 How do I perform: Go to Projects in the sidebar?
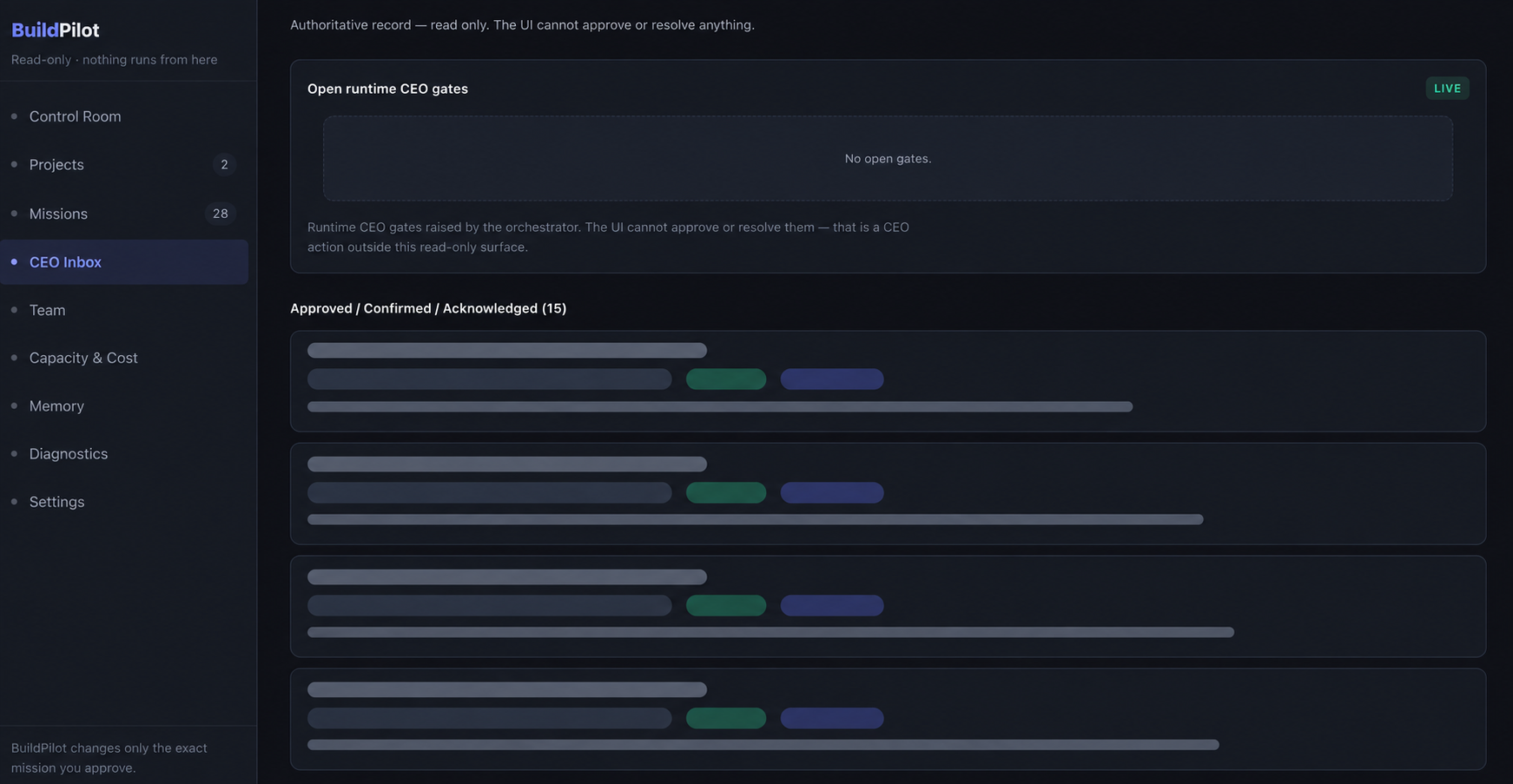[124, 165]
